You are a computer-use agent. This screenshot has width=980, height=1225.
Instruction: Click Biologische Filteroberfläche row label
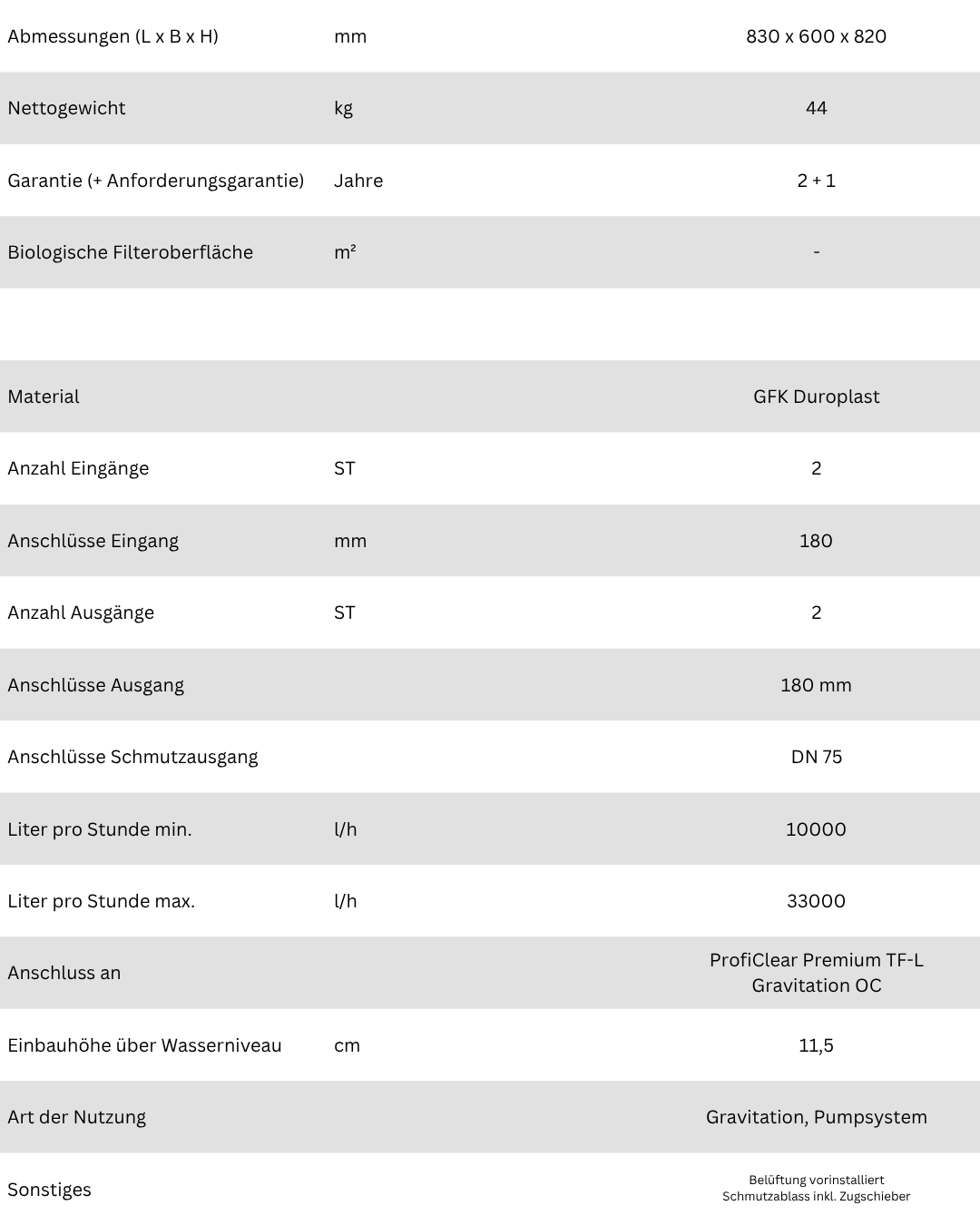click(130, 252)
